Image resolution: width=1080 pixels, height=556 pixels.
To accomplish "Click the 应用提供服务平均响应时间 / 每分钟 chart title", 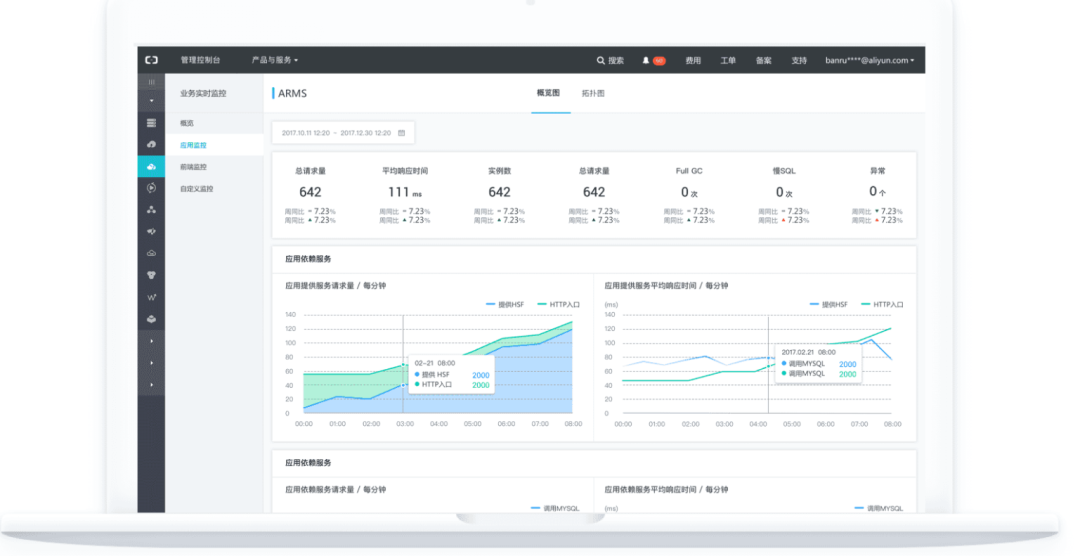I will click(x=666, y=286).
